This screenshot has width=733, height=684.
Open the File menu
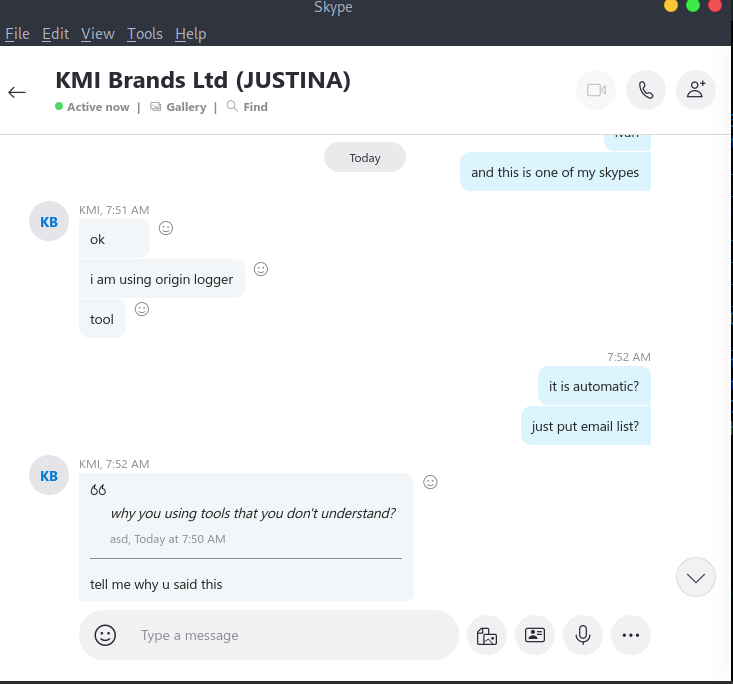pyautogui.click(x=17, y=34)
